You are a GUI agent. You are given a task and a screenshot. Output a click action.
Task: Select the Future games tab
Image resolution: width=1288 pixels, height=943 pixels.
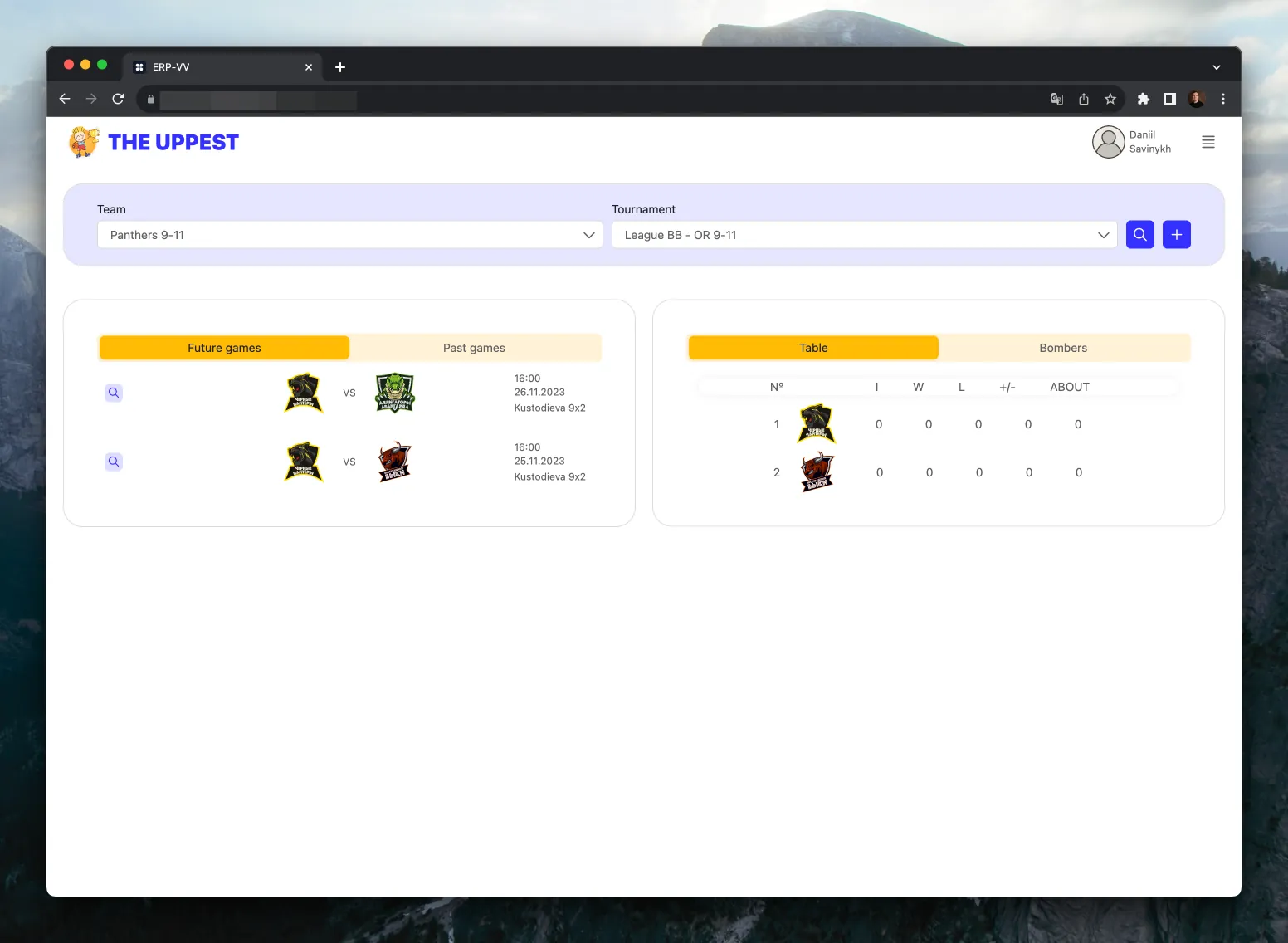click(224, 348)
